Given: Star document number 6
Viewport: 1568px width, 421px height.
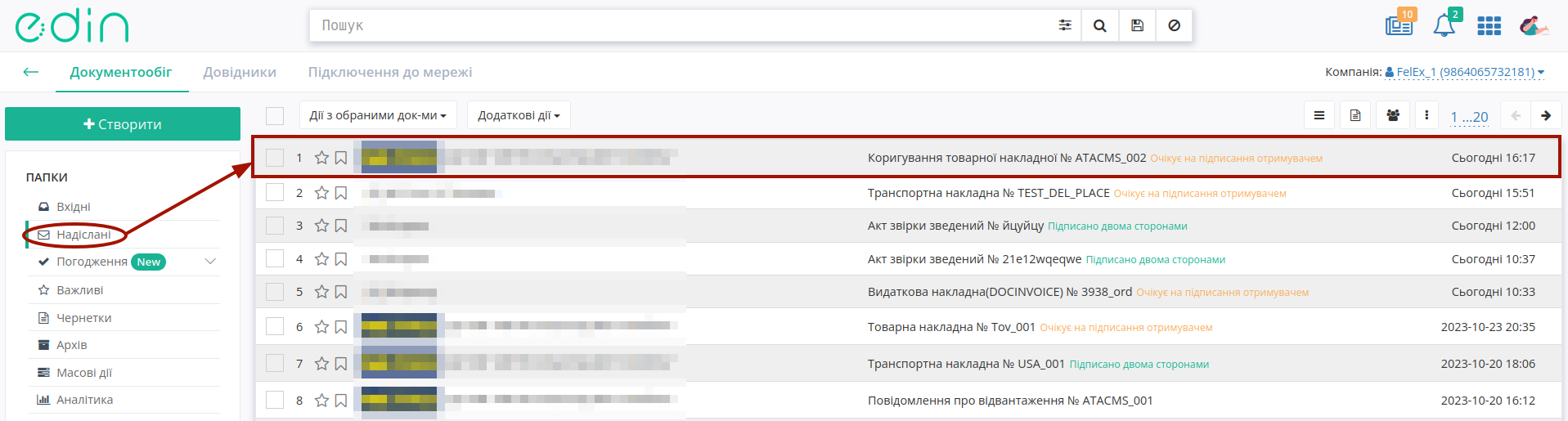Looking at the screenshot, I should pyautogui.click(x=322, y=327).
